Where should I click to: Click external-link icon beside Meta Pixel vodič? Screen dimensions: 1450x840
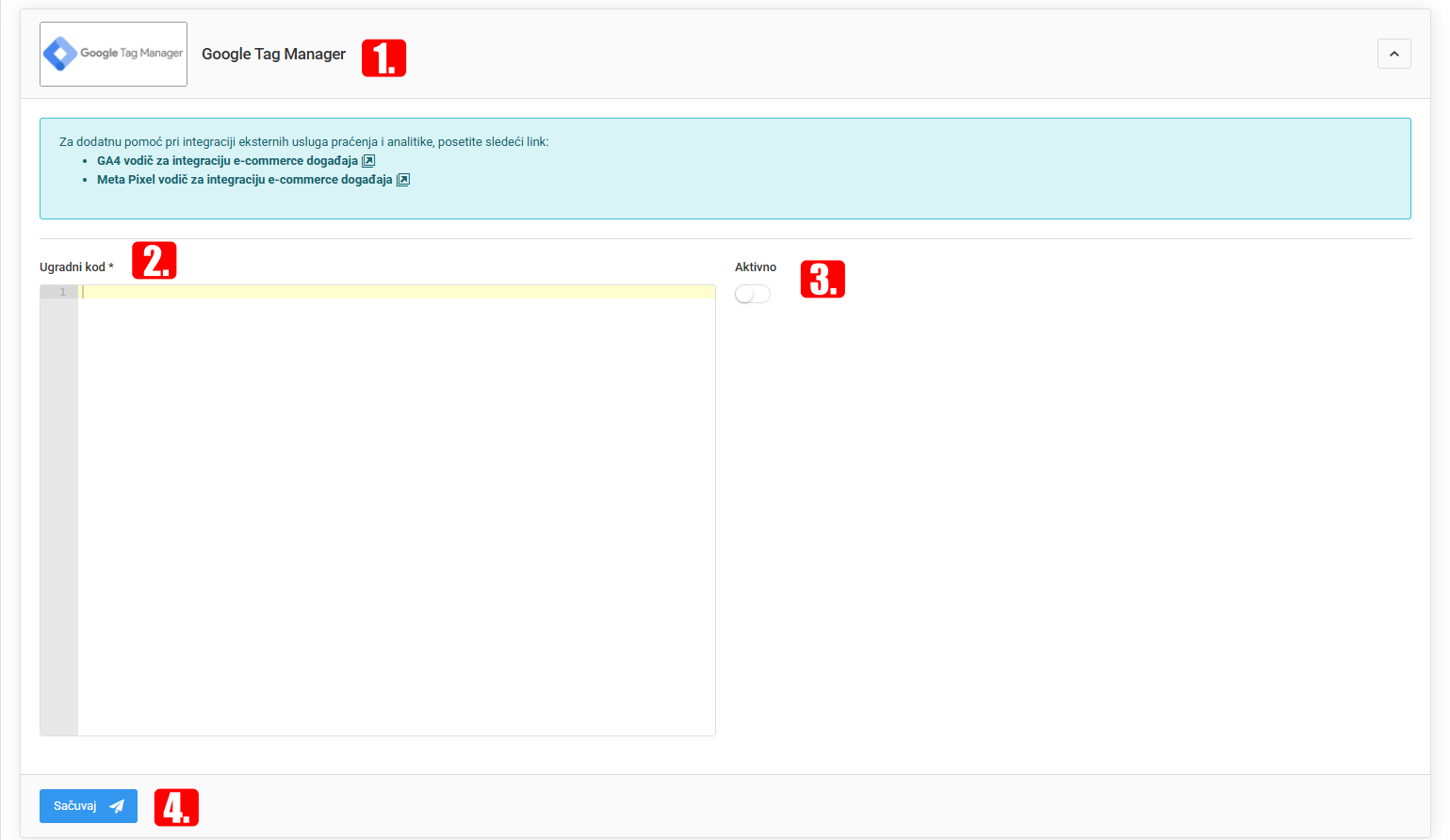pyautogui.click(x=403, y=180)
